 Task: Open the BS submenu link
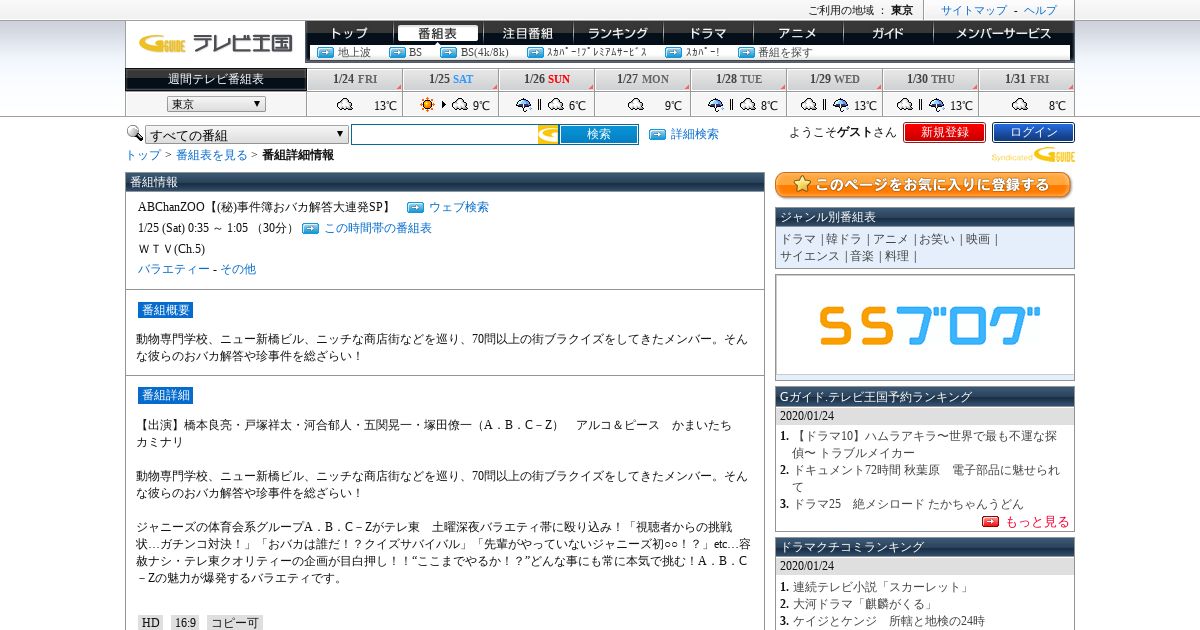click(x=415, y=52)
